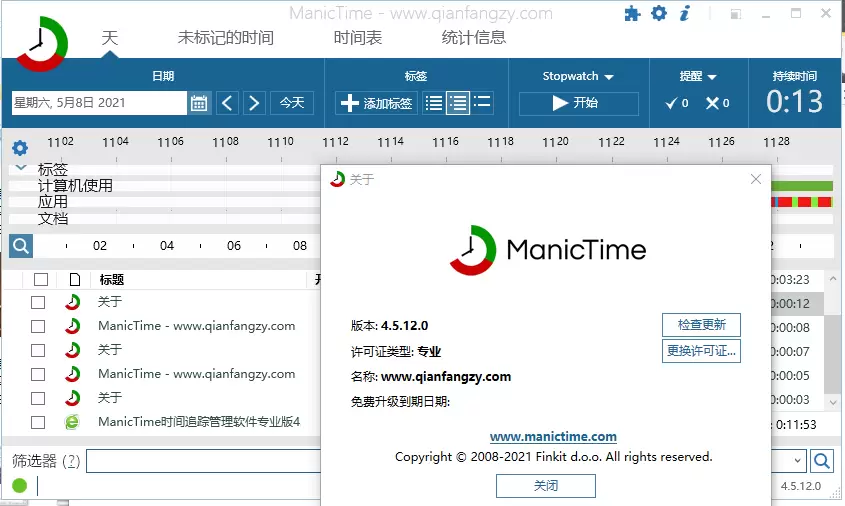Image resolution: width=845 pixels, height=506 pixels.
Task: Click the Internet Explorer icon in list row
Action: pyautogui.click(x=72, y=421)
